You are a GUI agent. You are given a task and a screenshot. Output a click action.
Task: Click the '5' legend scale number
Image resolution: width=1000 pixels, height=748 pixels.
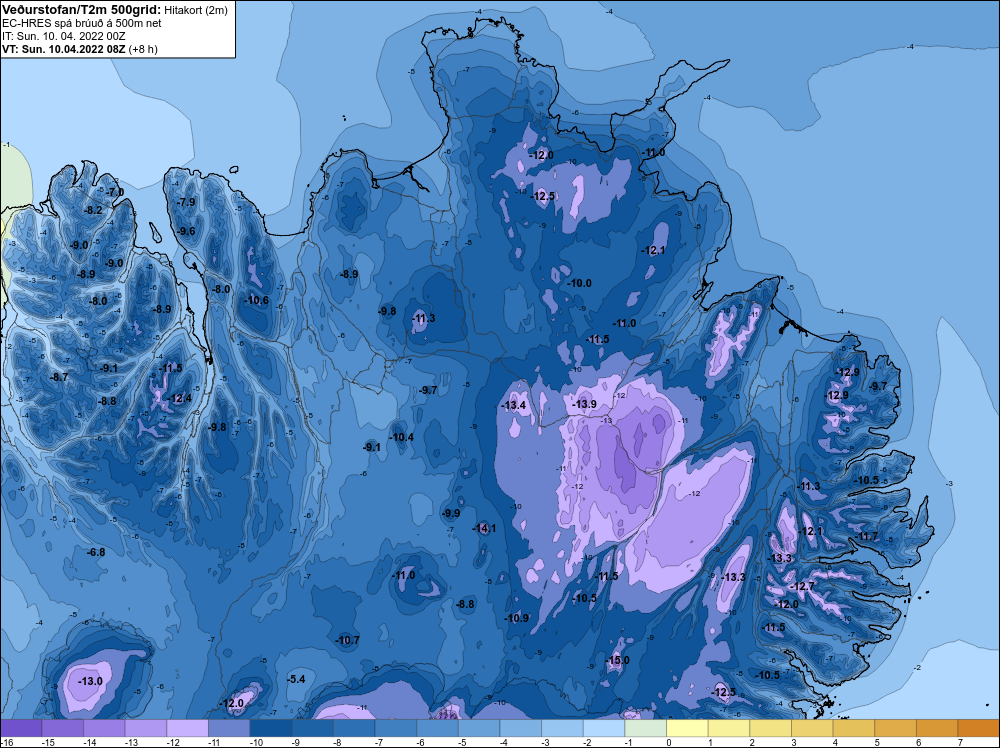coord(877,742)
